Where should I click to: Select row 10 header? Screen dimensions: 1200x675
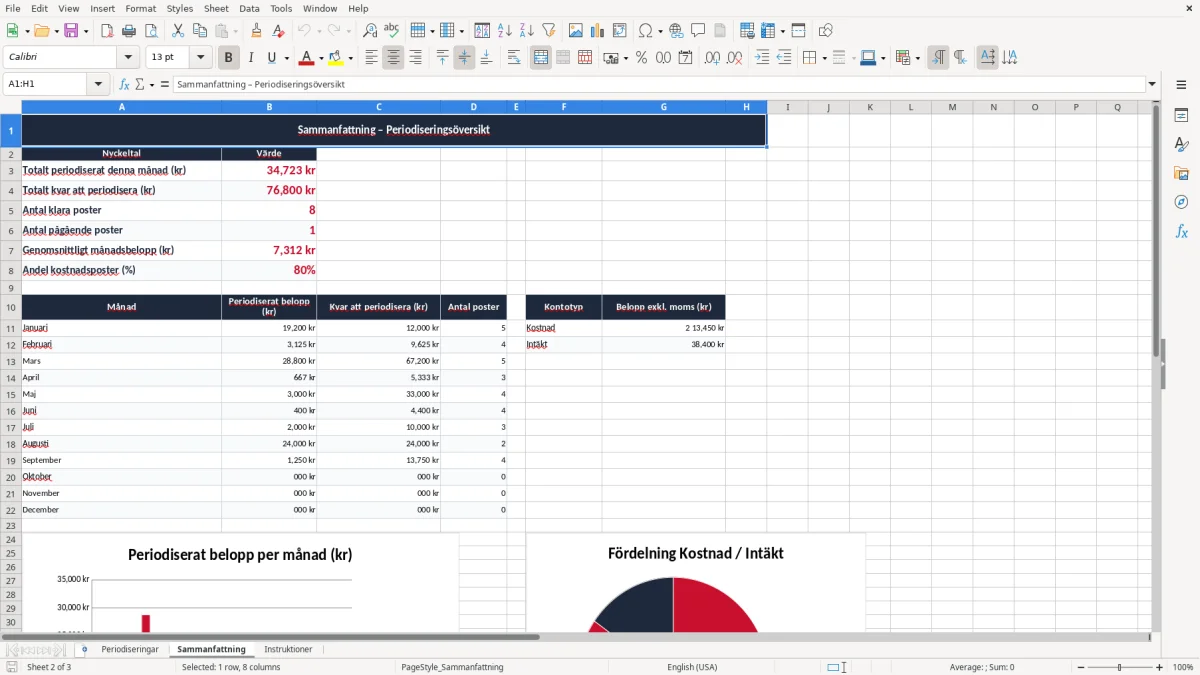10,307
